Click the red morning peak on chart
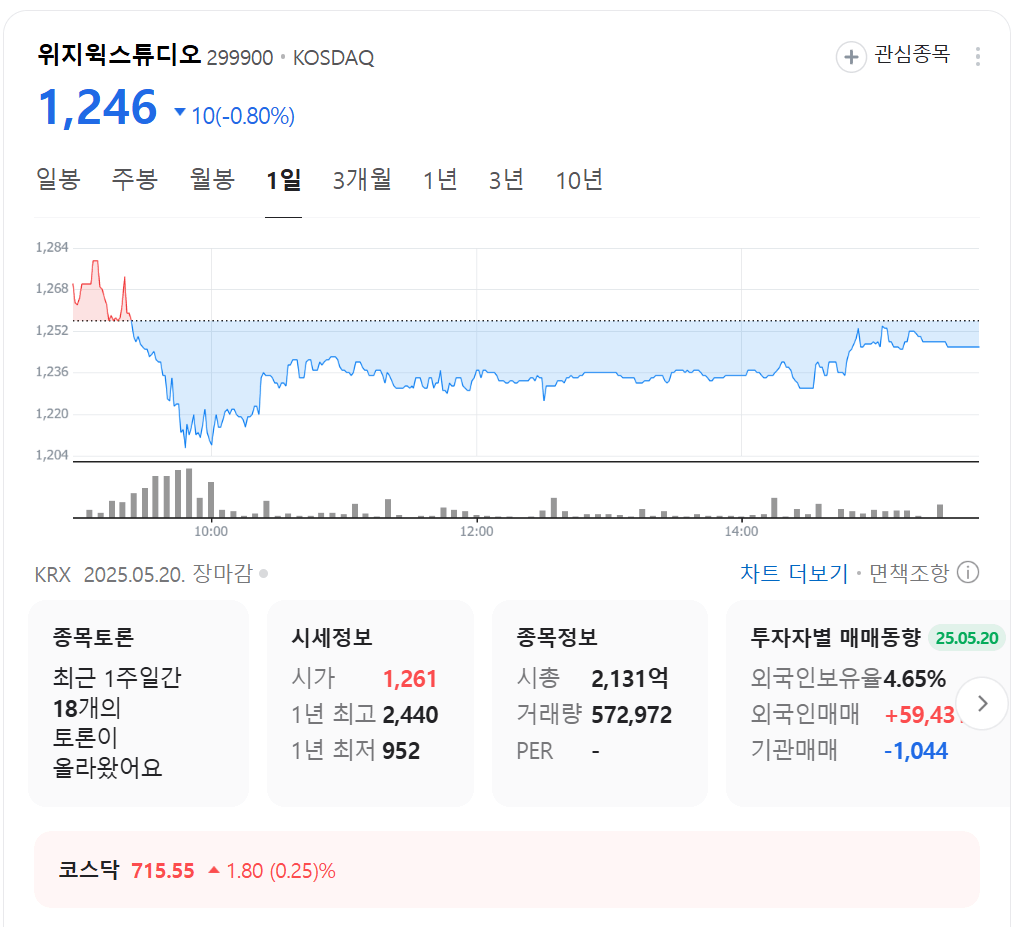 (x=95, y=263)
